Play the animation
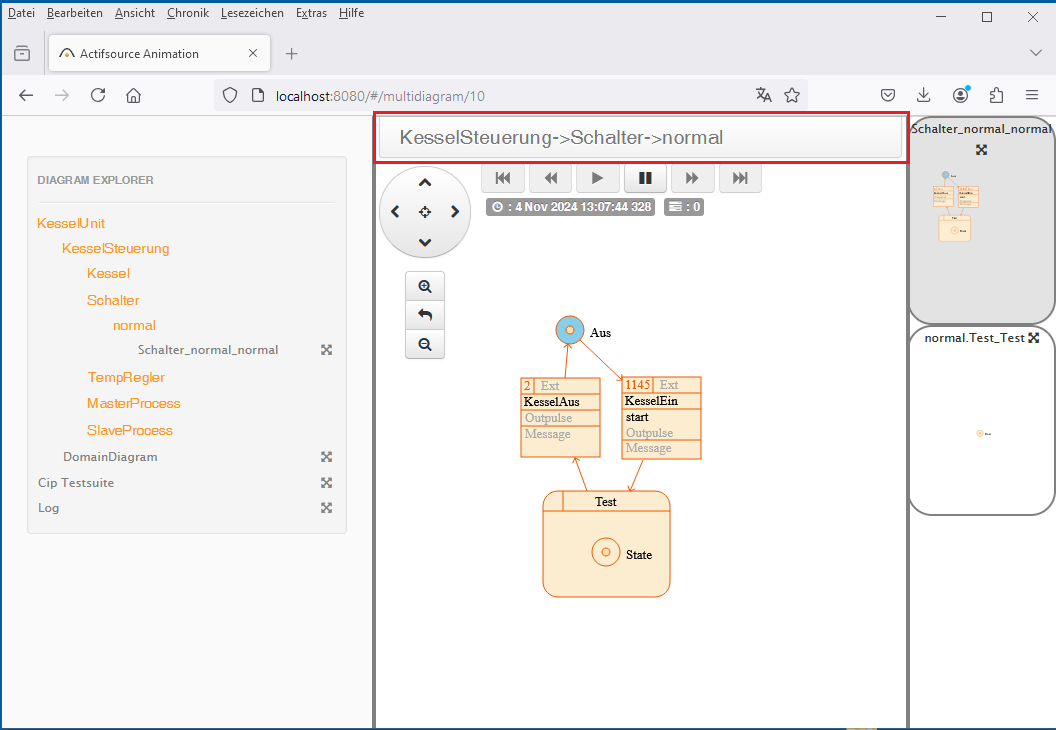 (597, 178)
